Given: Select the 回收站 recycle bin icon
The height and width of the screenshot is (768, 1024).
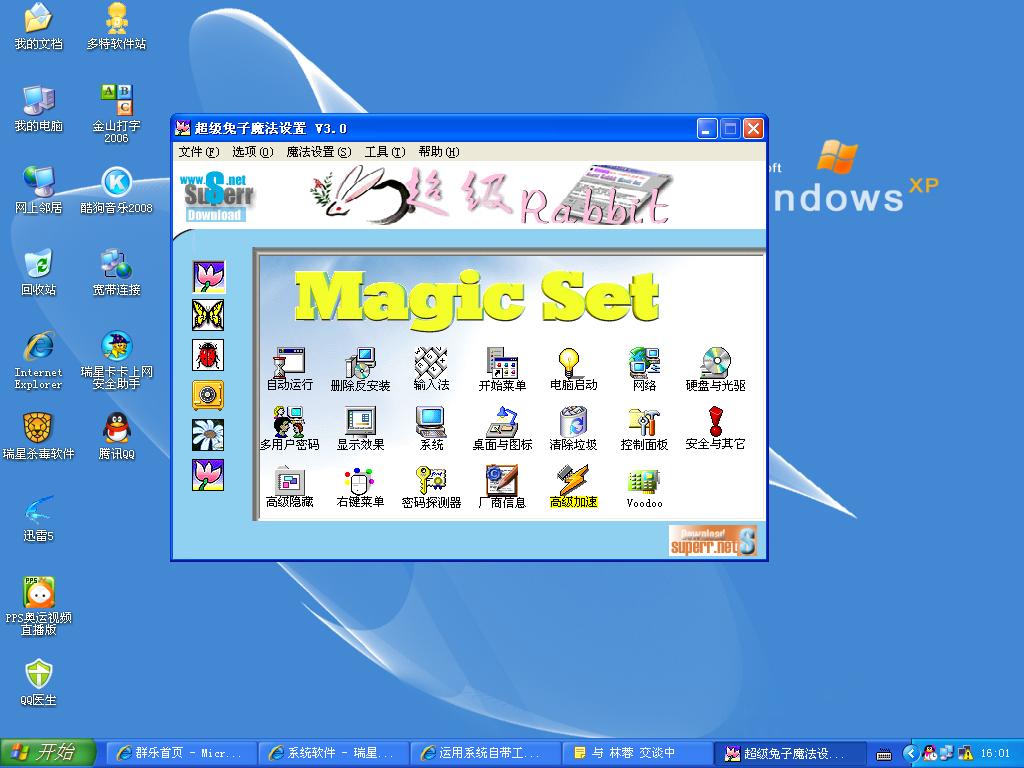Looking at the screenshot, I should click(39, 272).
